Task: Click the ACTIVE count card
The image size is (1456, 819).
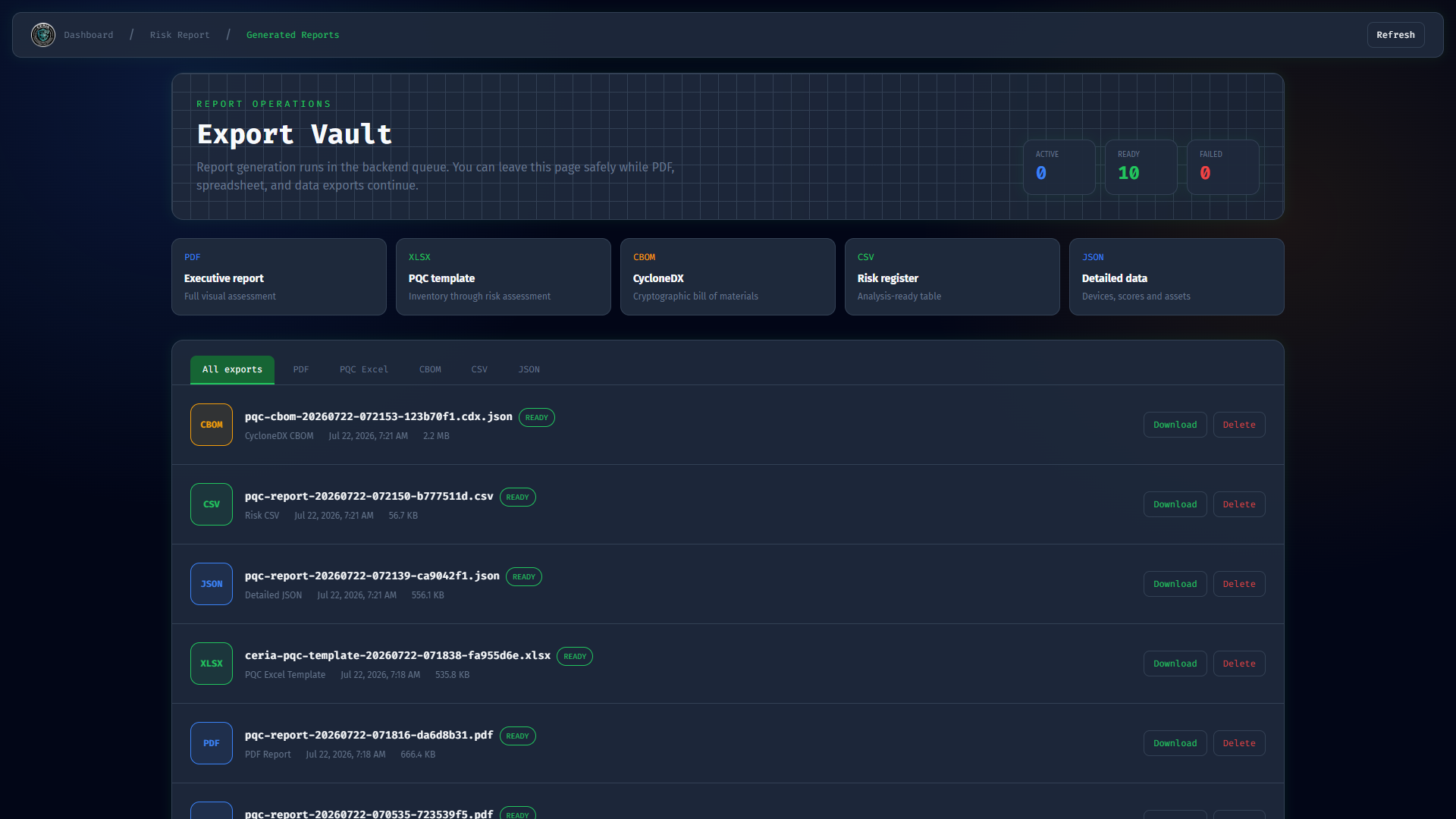Action: coord(1059,167)
